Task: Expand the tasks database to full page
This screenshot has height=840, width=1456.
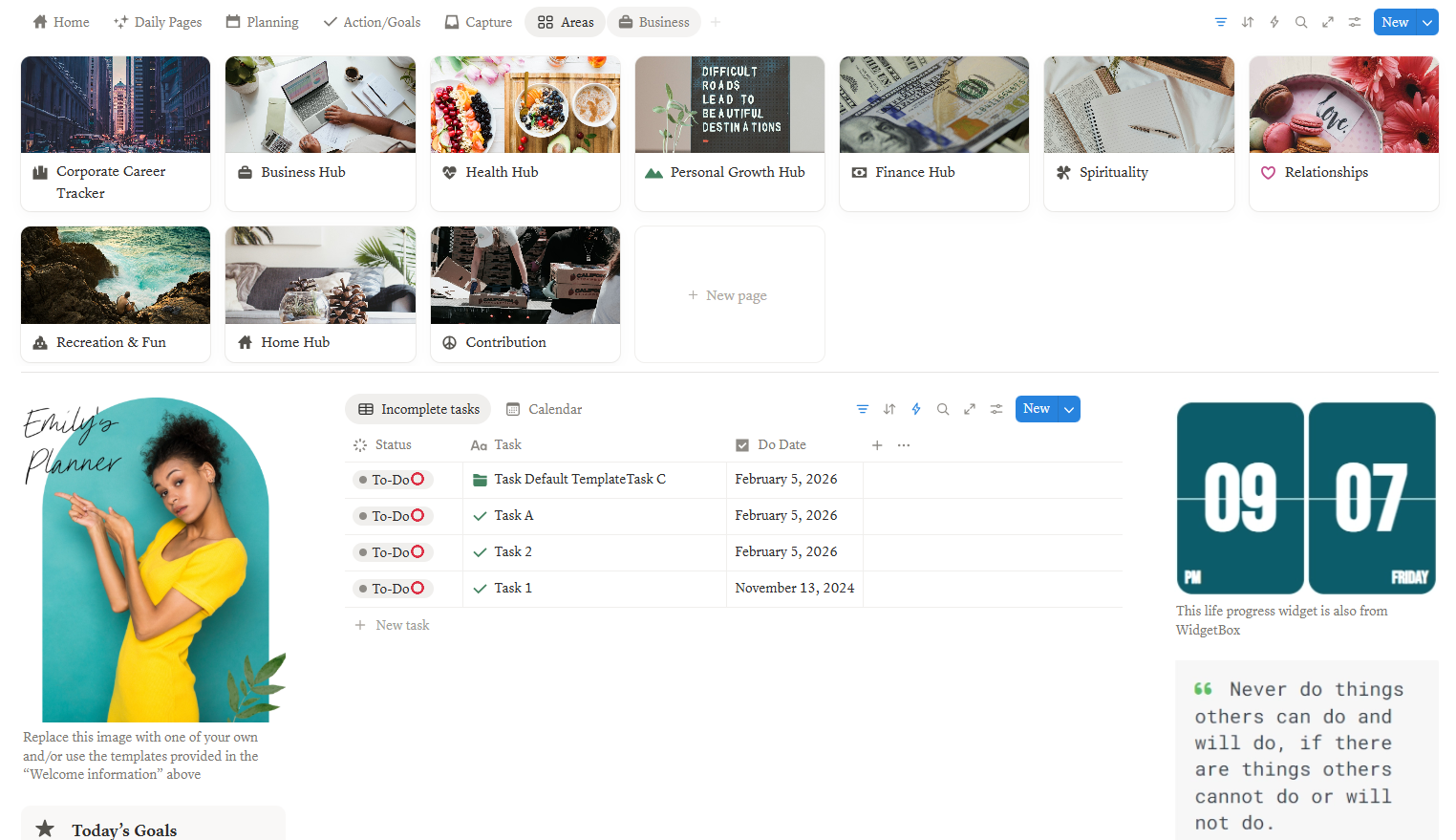Action: tap(969, 408)
